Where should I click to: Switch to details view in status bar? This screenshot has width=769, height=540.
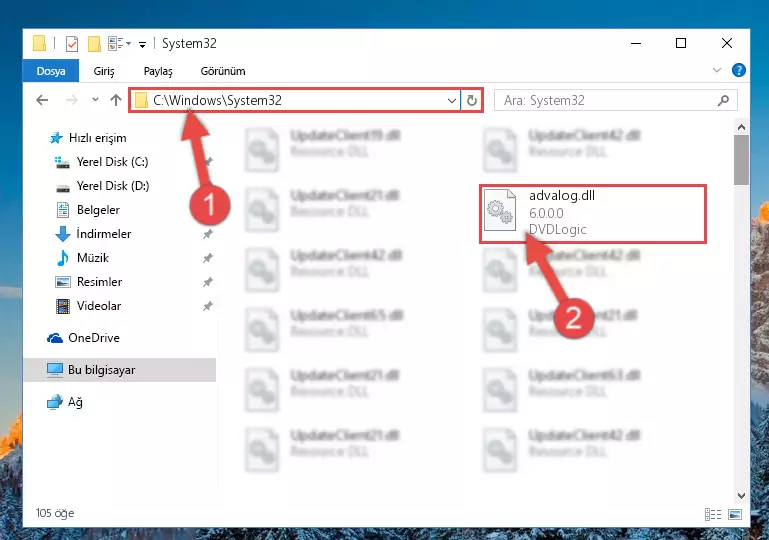tap(713, 514)
